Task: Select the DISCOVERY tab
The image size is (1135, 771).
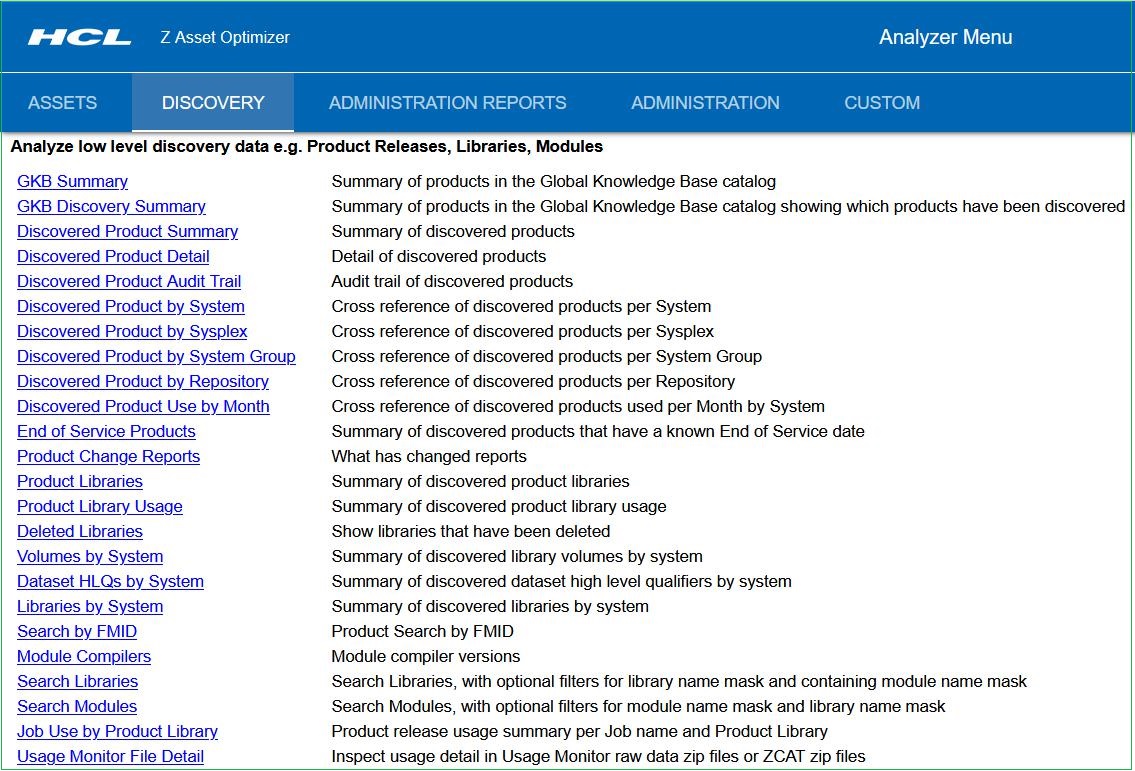Action: 213,102
